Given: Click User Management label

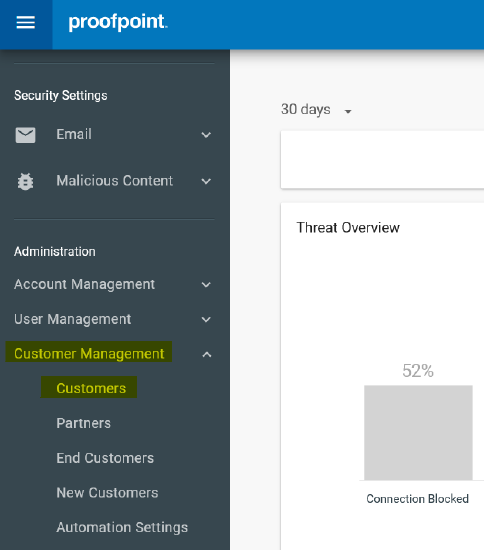Looking at the screenshot, I should (x=73, y=319).
